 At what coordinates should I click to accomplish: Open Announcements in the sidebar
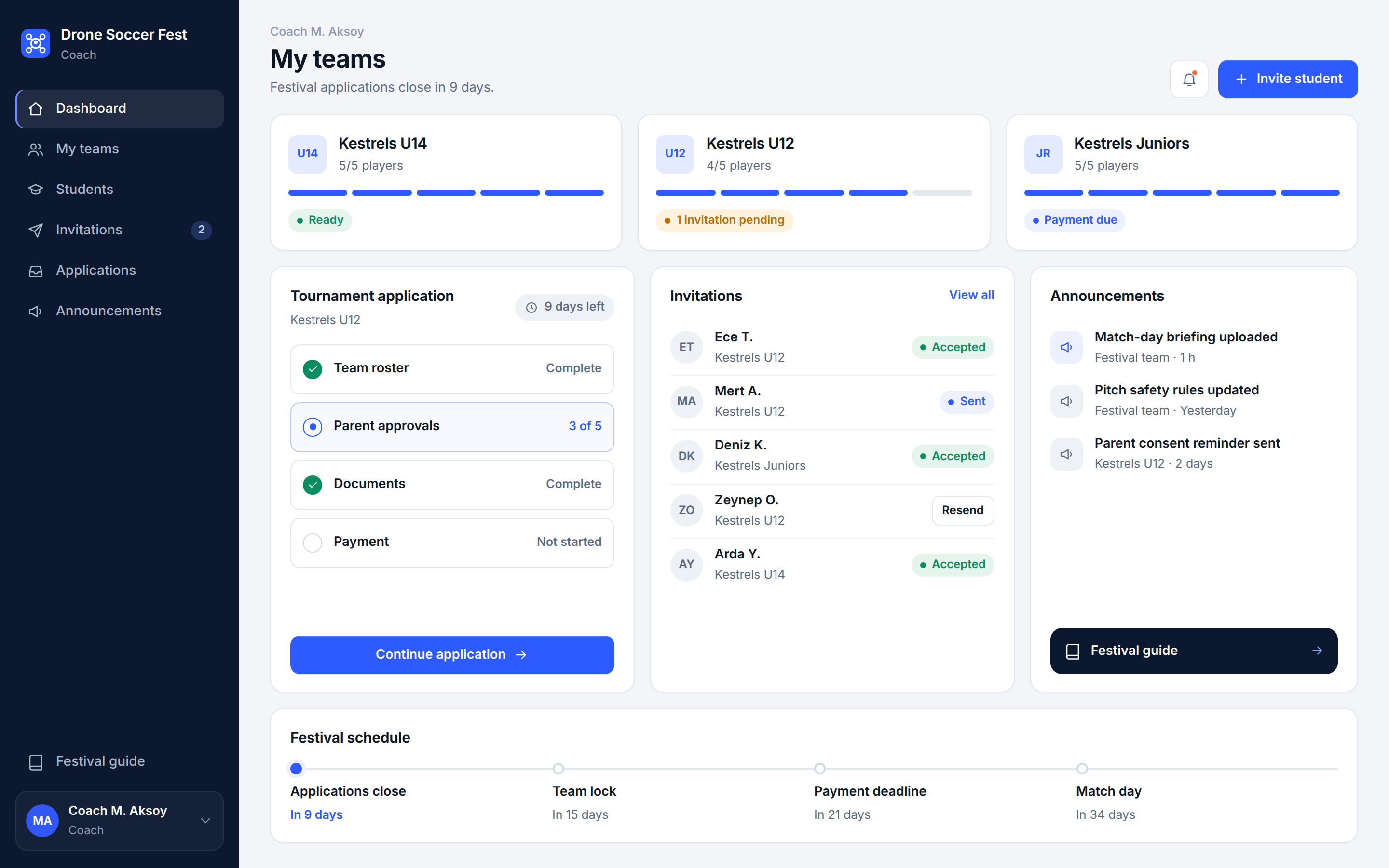[x=120, y=311]
